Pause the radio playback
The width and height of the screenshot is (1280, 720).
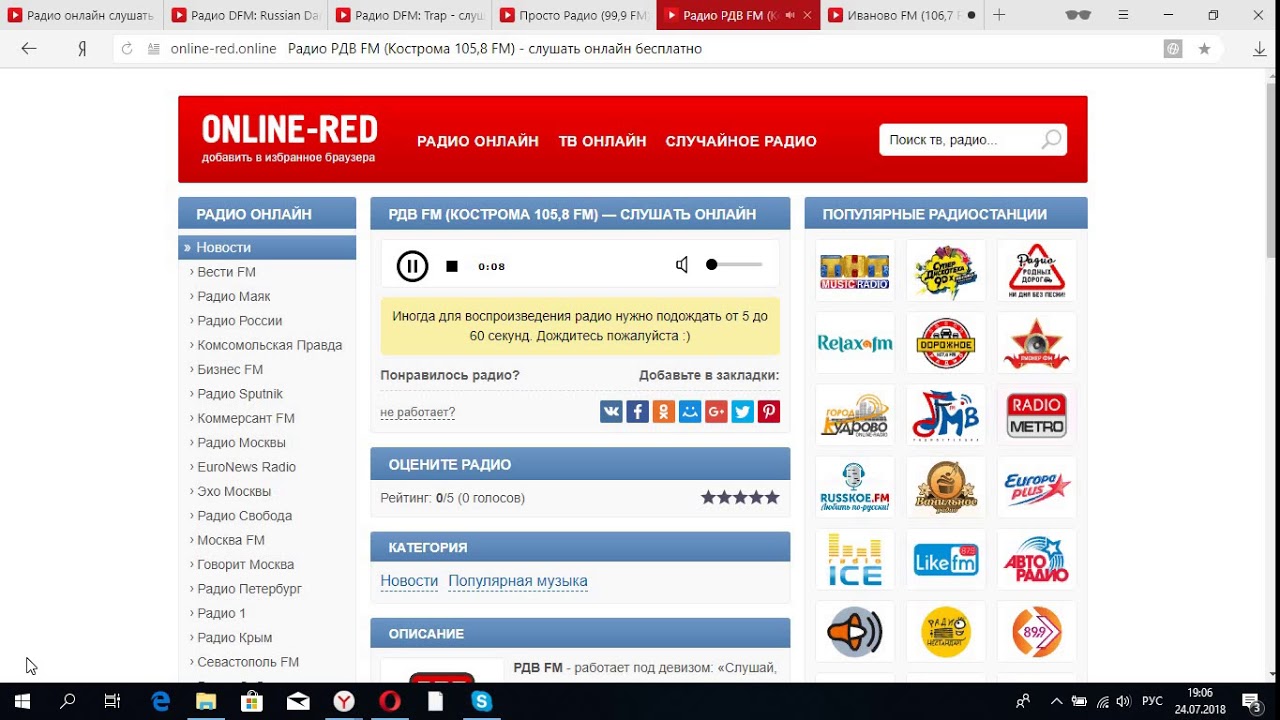(412, 266)
